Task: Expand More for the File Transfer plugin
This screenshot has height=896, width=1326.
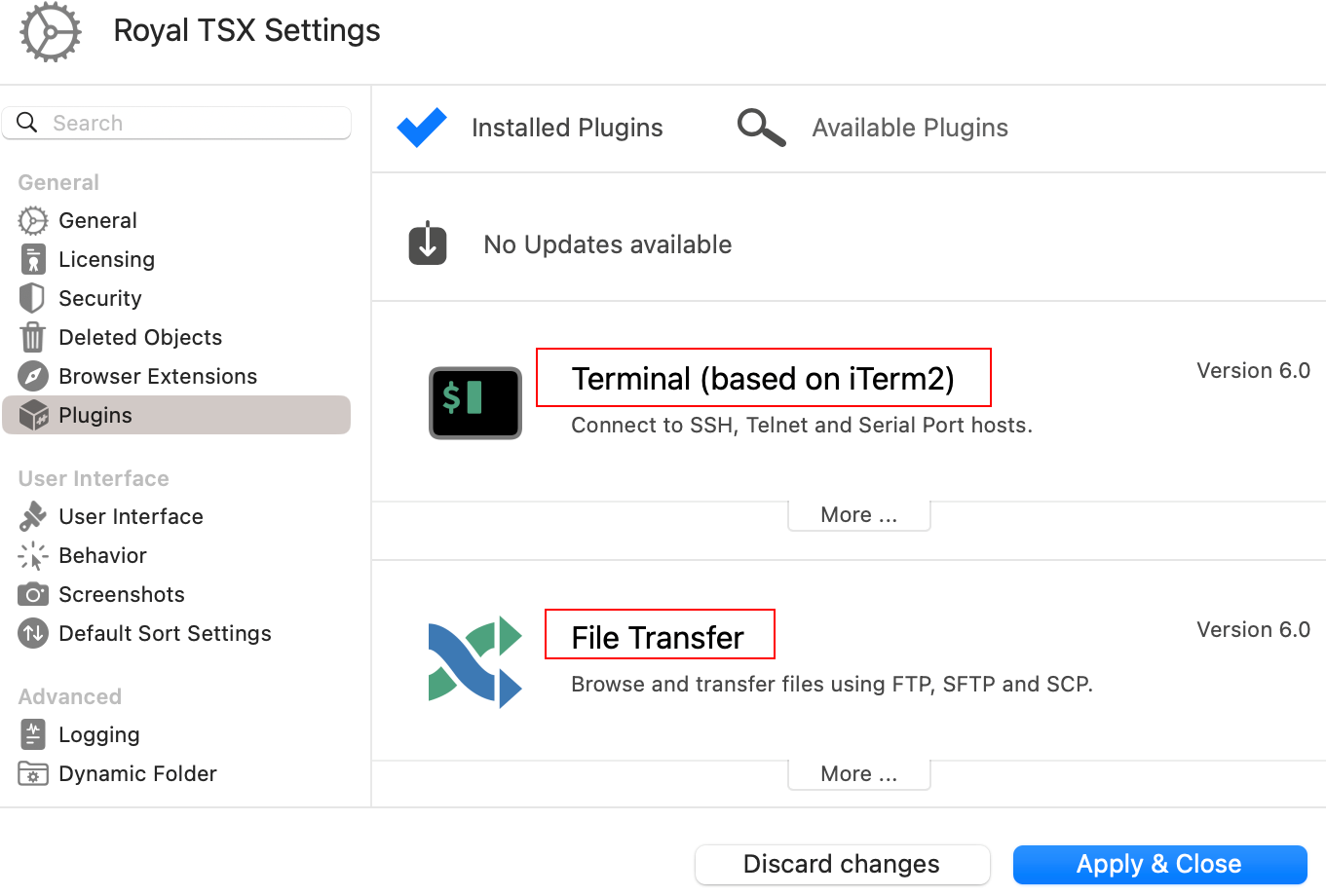Action: [x=859, y=774]
